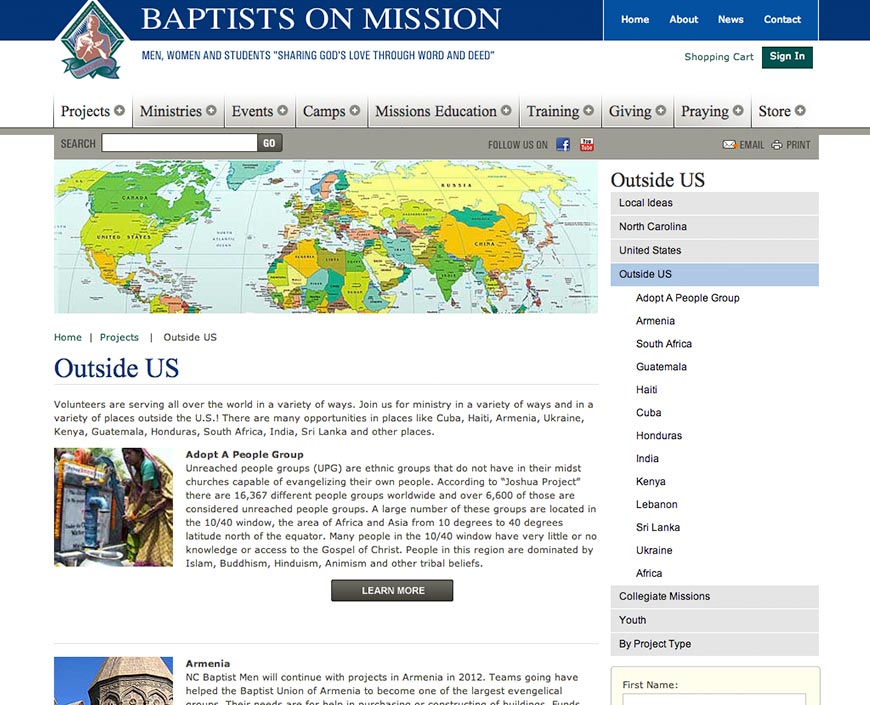870x705 pixels.
Task: Expand the Ministries menu plus icon
Action: tap(211, 110)
